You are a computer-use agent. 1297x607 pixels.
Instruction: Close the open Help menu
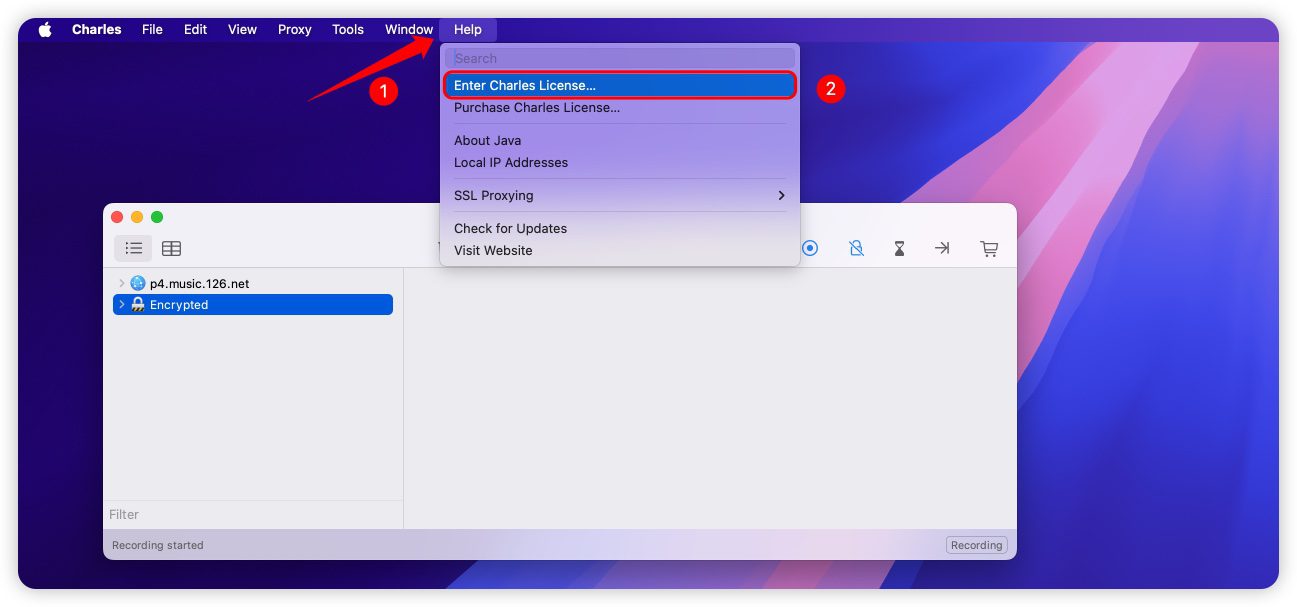coord(468,30)
